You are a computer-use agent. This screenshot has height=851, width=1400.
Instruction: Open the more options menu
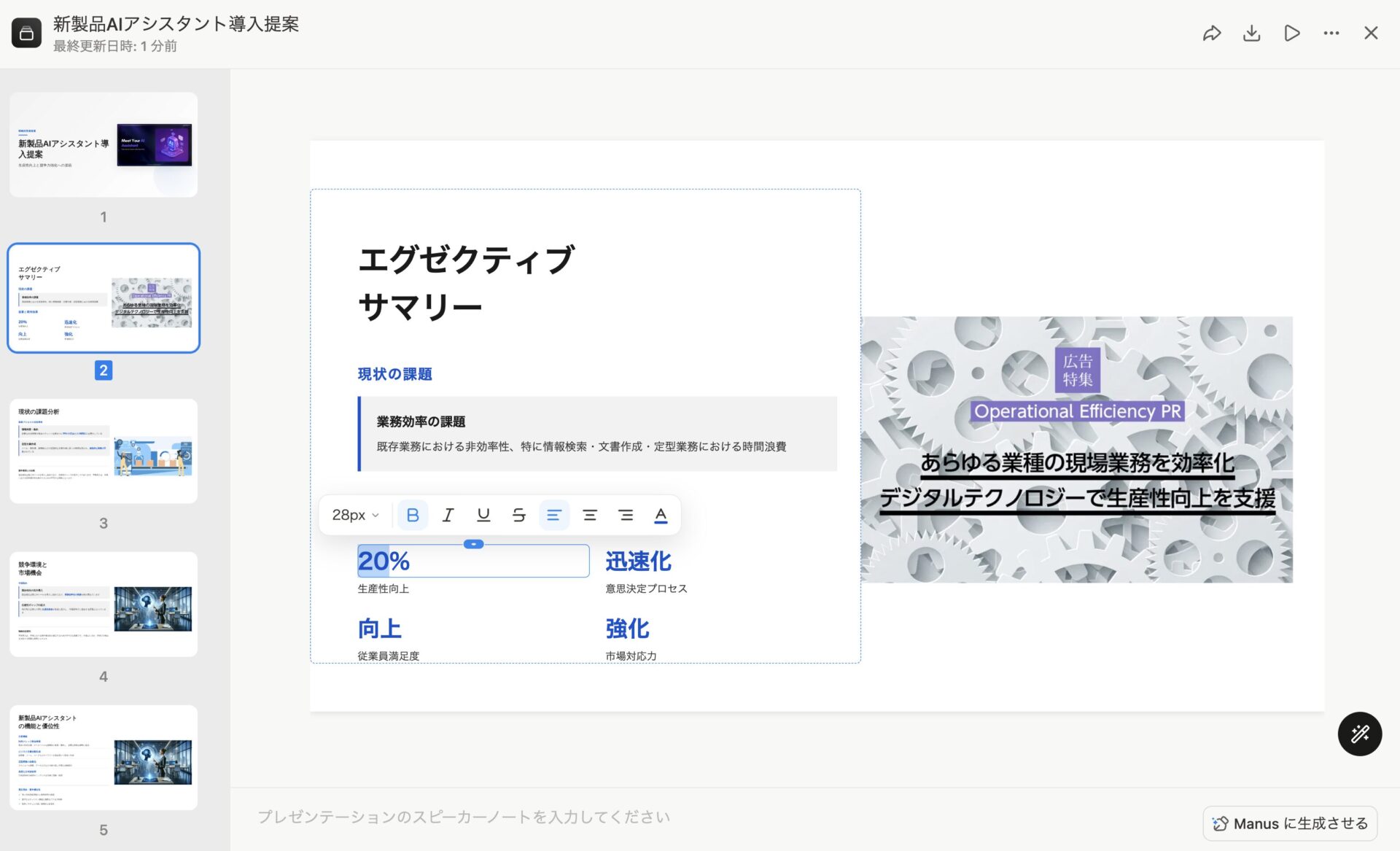1331,33
